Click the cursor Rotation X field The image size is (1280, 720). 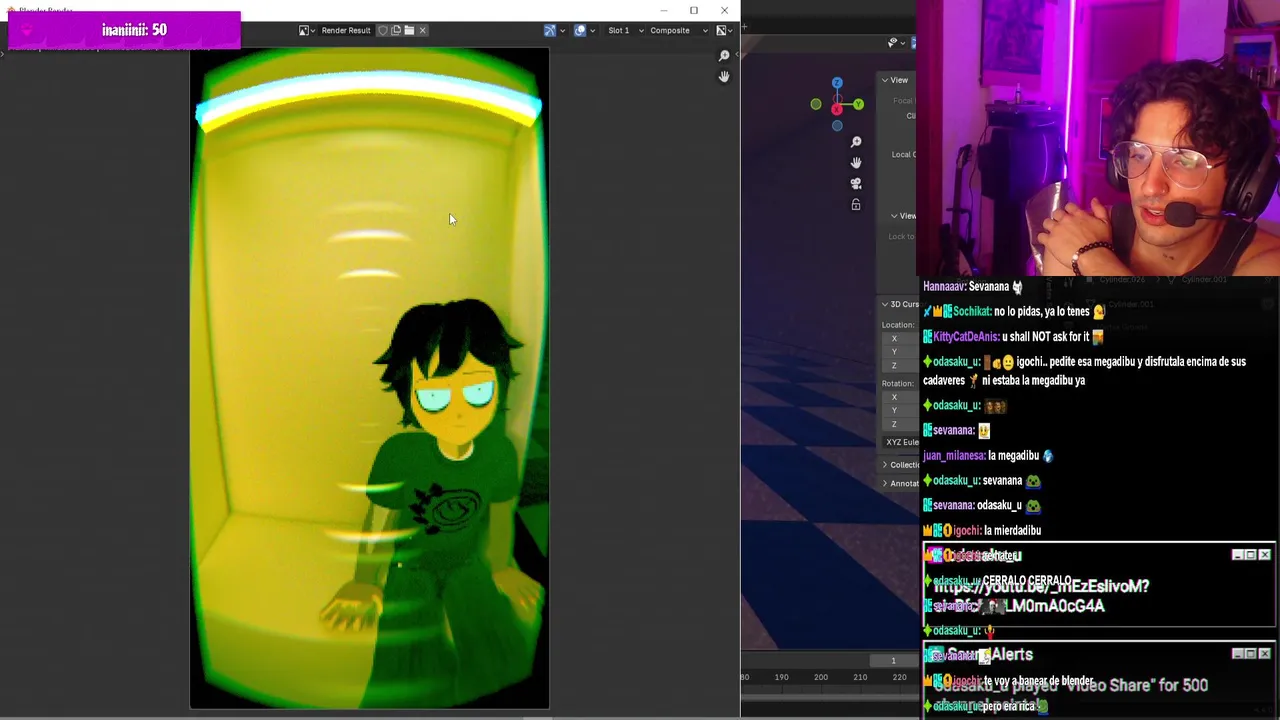click(900, 397)
